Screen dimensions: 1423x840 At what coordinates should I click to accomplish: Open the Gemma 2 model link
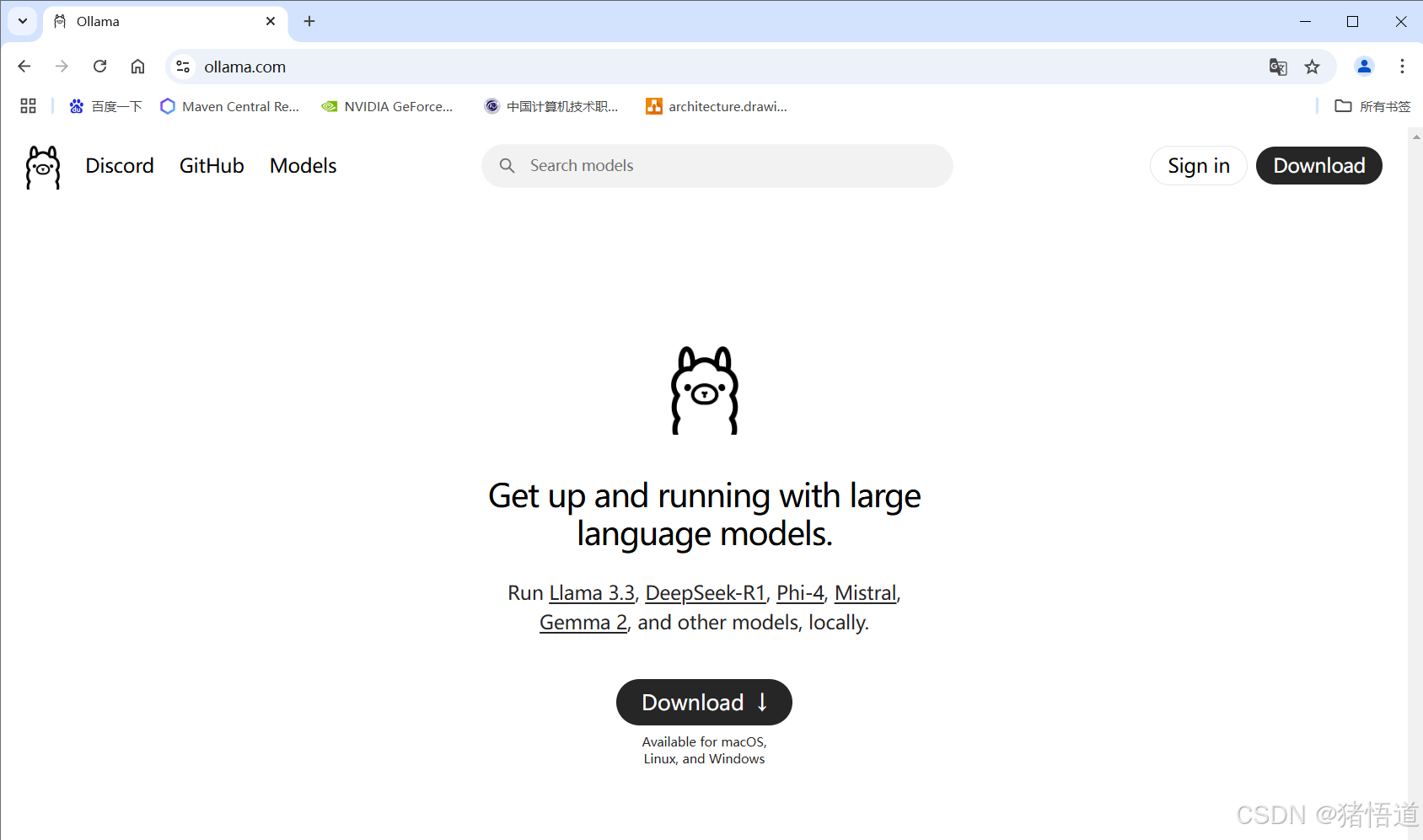[x=583, y=623]
